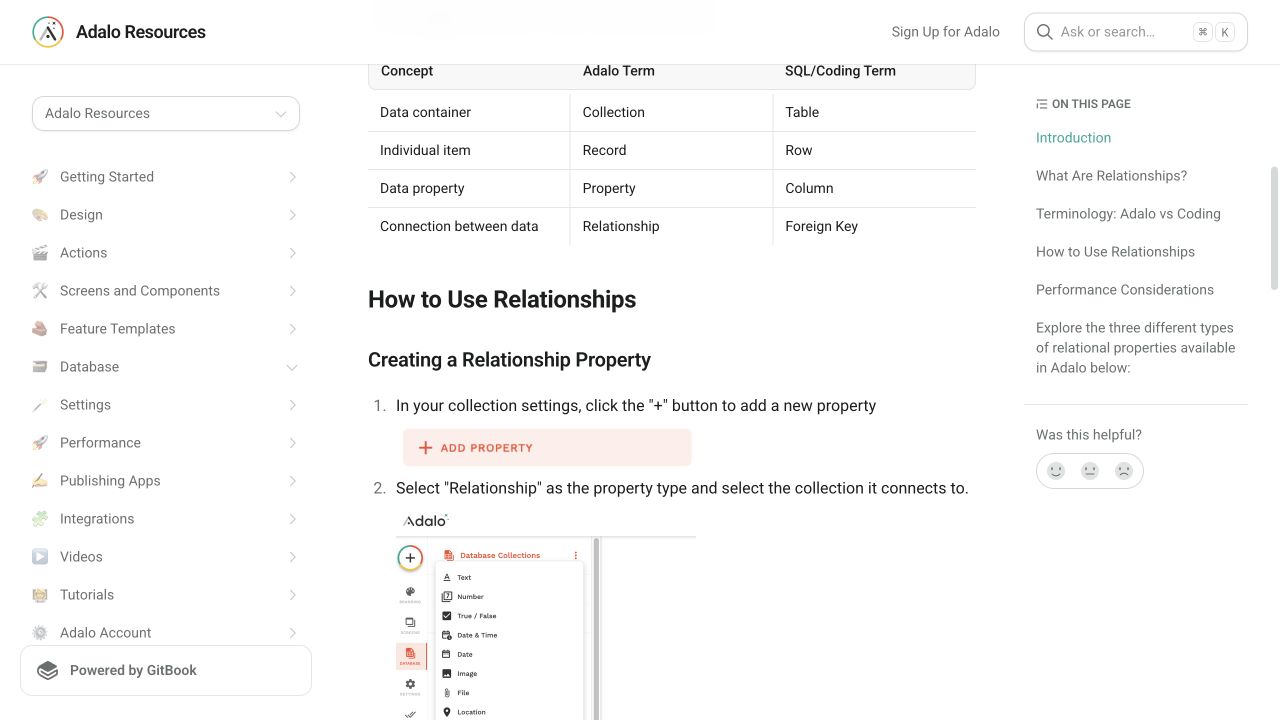Click the search magnifier icon
Image resolution: width=1280 pixels, height=720 pixels.
coord(1044,32)
